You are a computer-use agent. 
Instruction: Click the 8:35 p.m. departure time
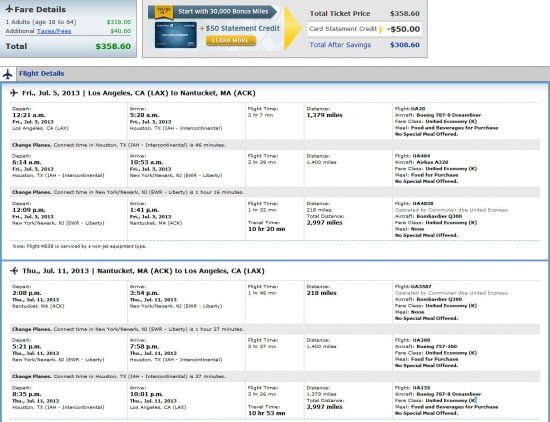point(27,394)
